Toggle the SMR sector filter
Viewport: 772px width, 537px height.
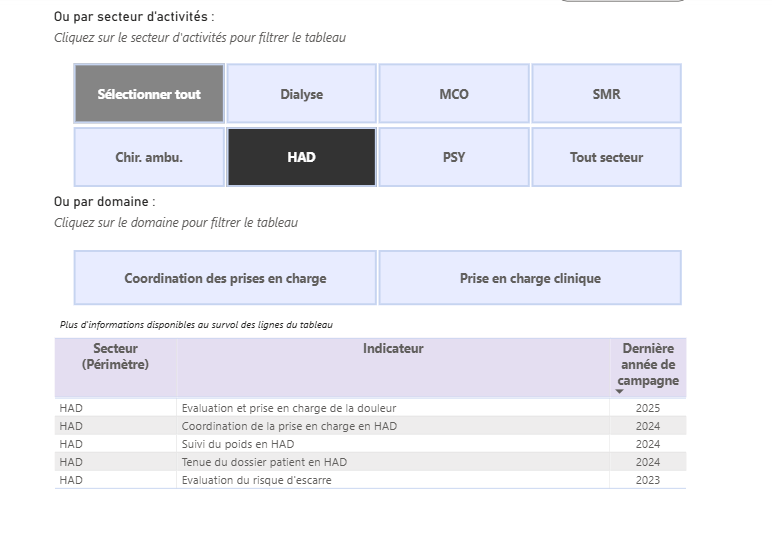point(606,94)
